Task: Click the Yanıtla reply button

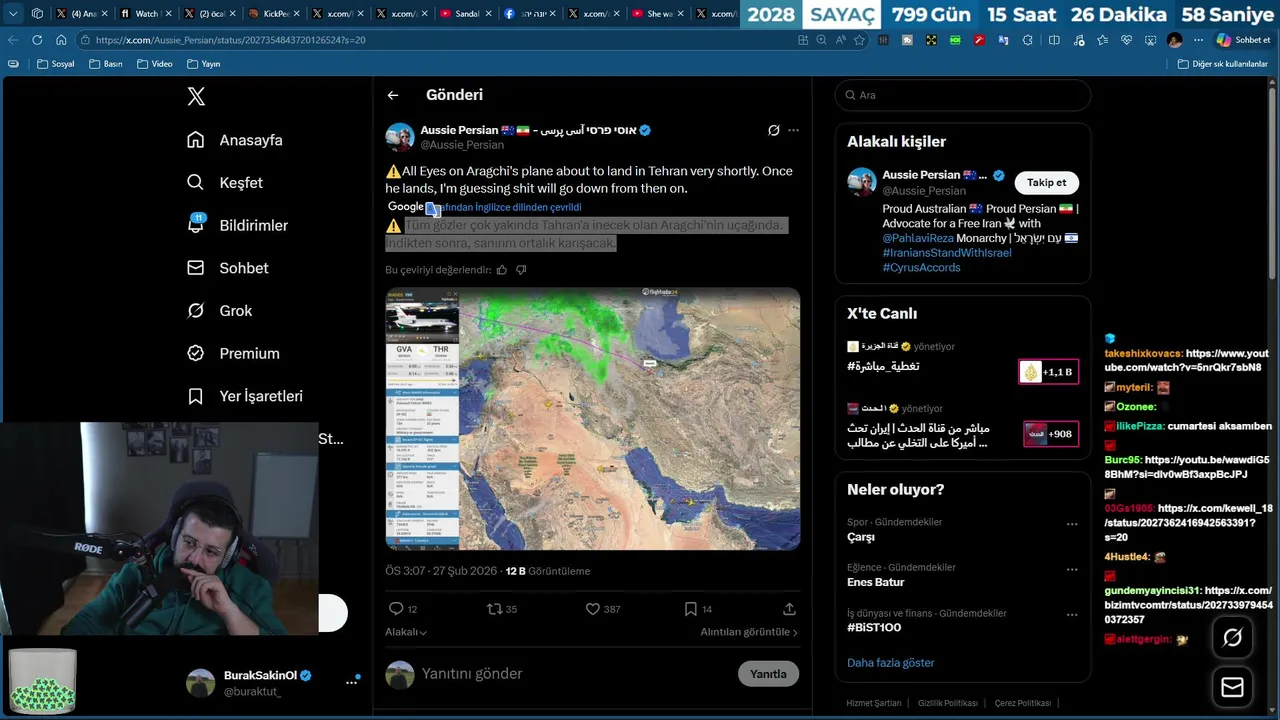Action: tap(768, 674)
